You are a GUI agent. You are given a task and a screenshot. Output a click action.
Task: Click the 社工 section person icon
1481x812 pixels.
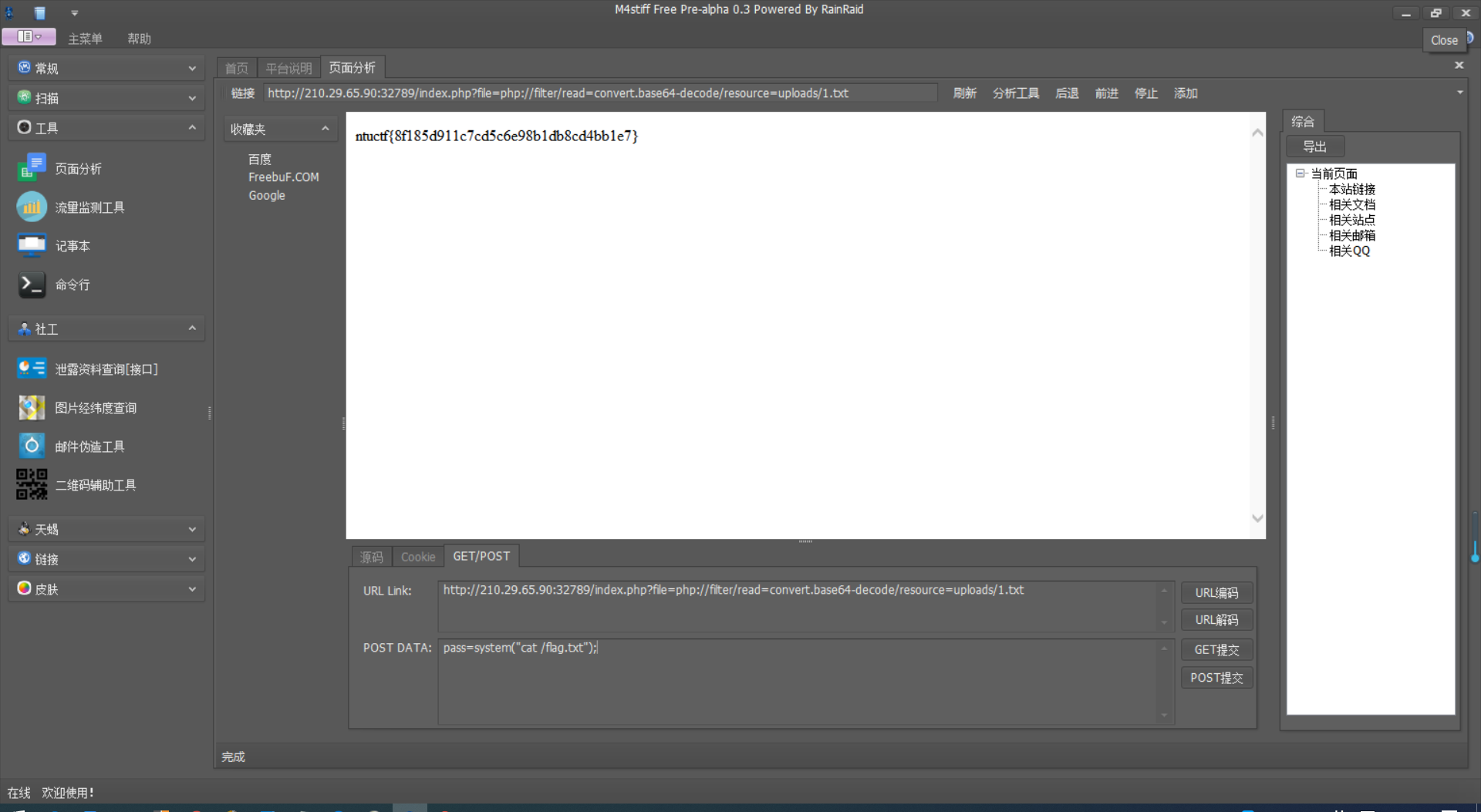(x=24, y=329)
